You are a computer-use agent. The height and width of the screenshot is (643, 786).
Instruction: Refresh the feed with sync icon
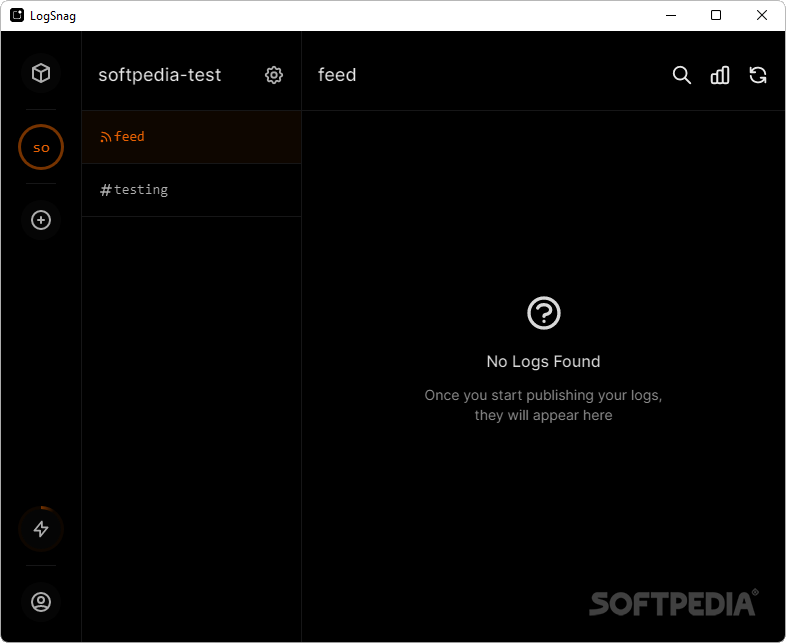coord(758,75)
